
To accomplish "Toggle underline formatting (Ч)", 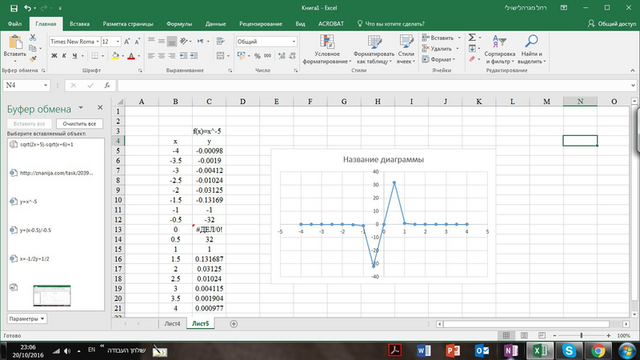I will [x=74, y=56].
